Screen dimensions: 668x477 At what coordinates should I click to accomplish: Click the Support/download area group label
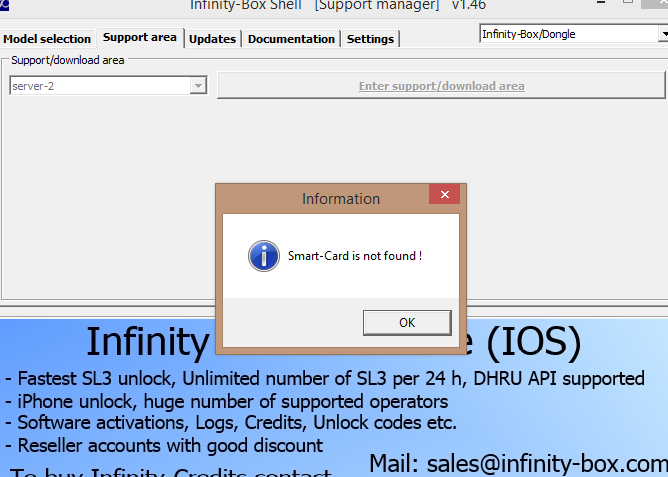tap(68, 60)
